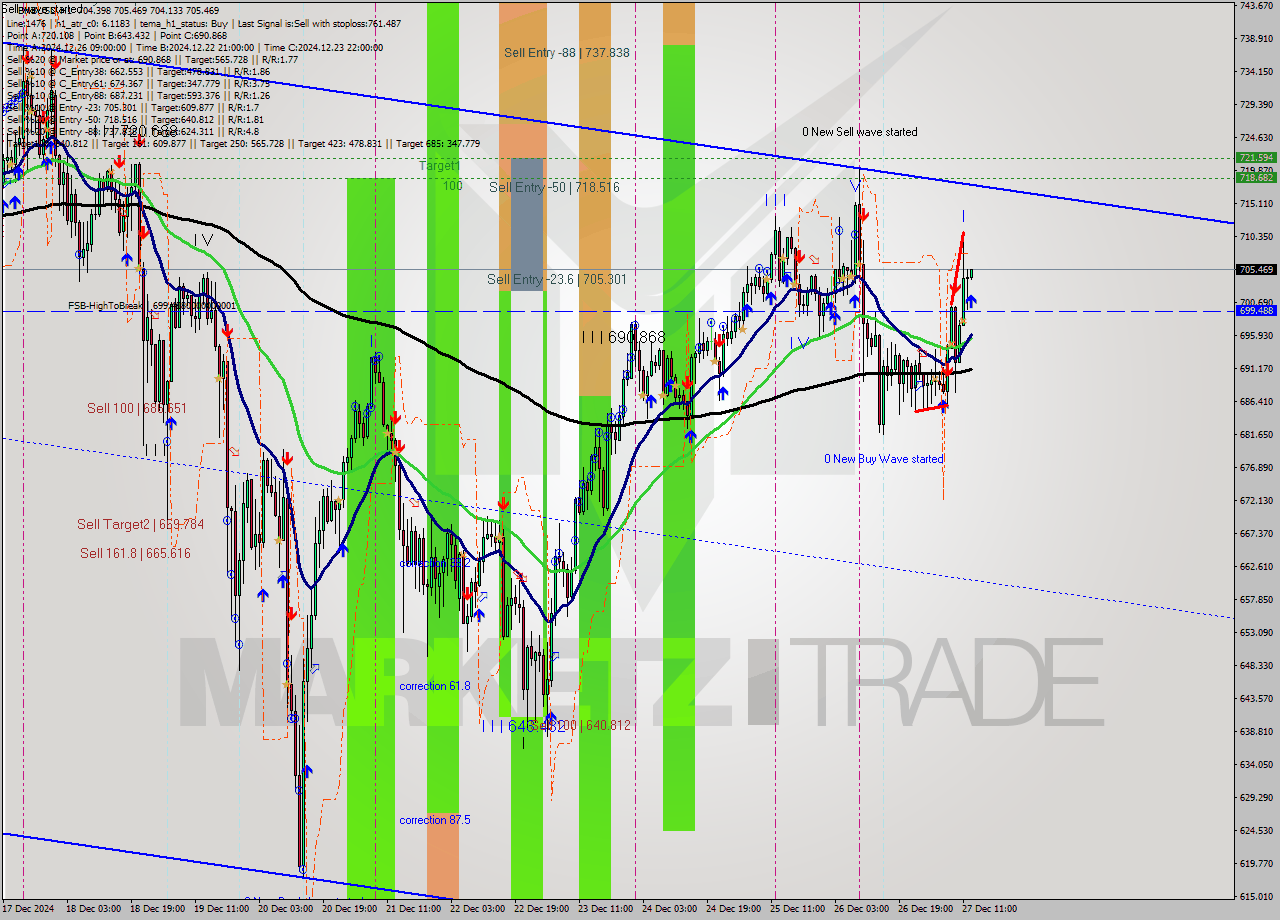Select the 648.330 price axis value
Viewport: 1280px width, 920px height.
click(x=1256, y=666)
